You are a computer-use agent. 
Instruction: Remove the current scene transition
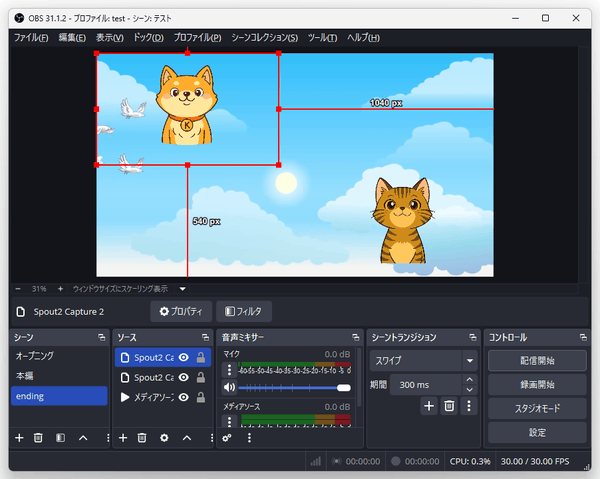click(x=449, y=405)
